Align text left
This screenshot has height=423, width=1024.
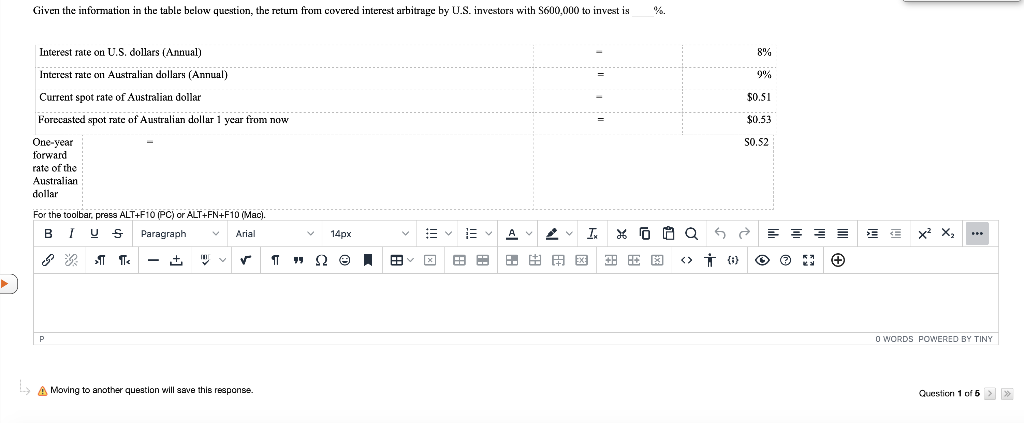(x=773, y=234)
